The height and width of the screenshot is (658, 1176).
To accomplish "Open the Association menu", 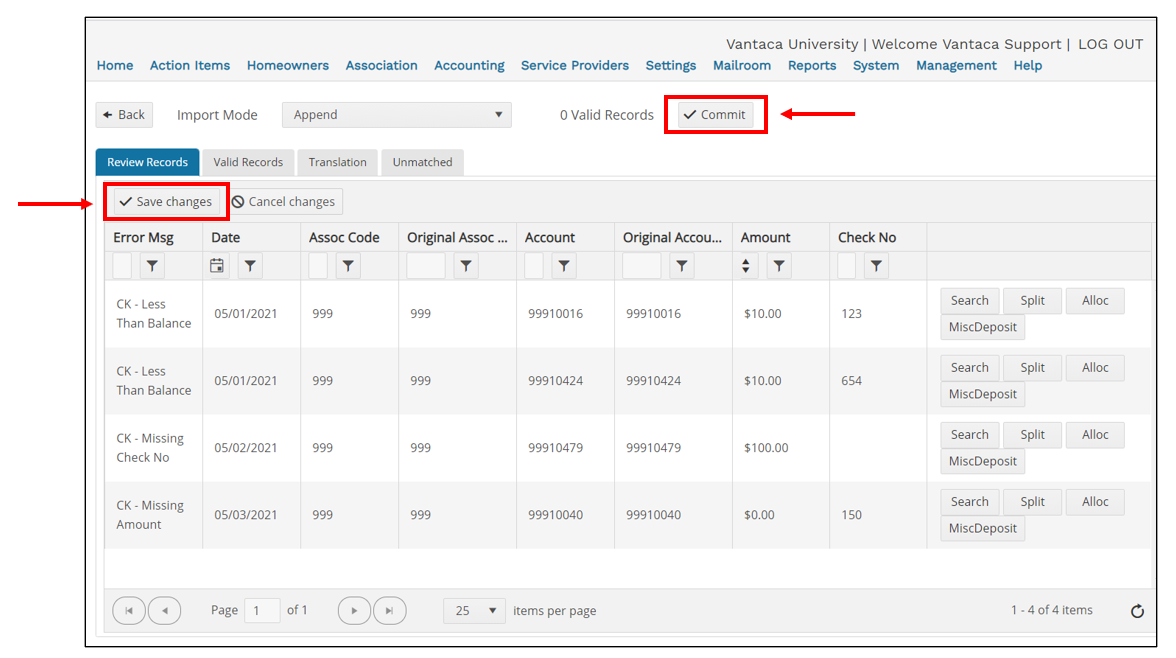I will (382, 65).
